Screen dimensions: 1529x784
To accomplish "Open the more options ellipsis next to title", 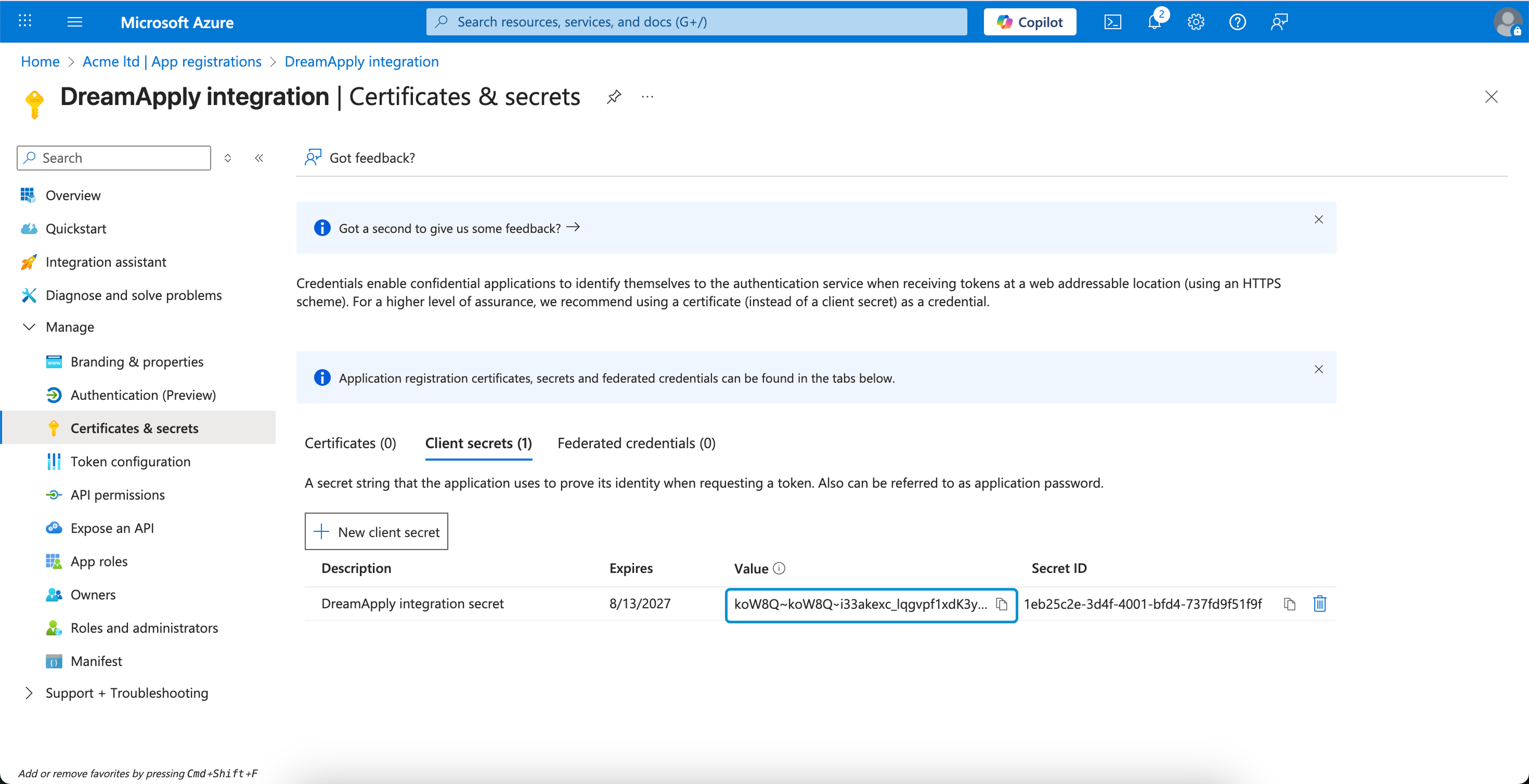I will point(647,97).
